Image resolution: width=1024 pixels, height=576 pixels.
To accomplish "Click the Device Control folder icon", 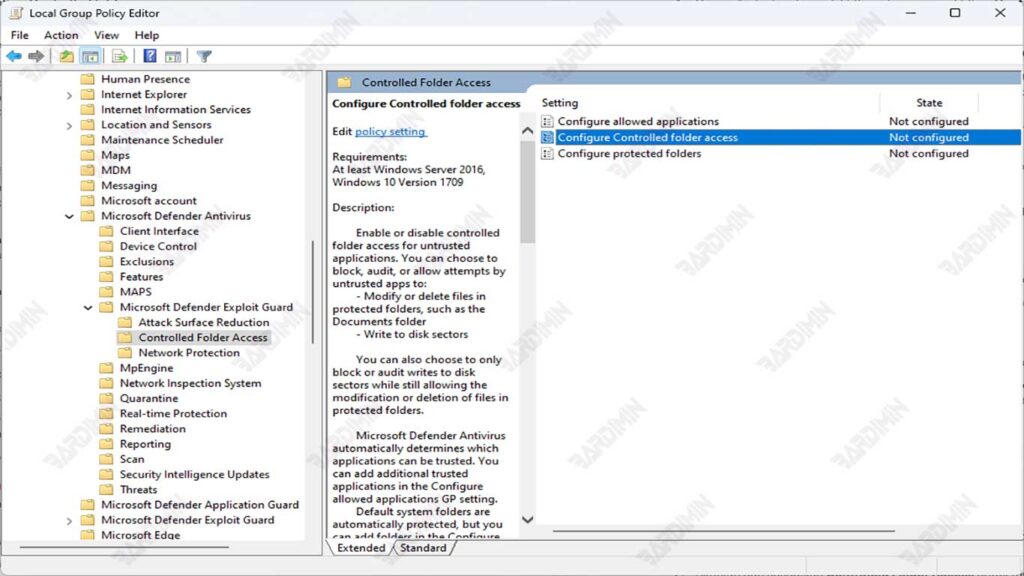I will 106,246.
